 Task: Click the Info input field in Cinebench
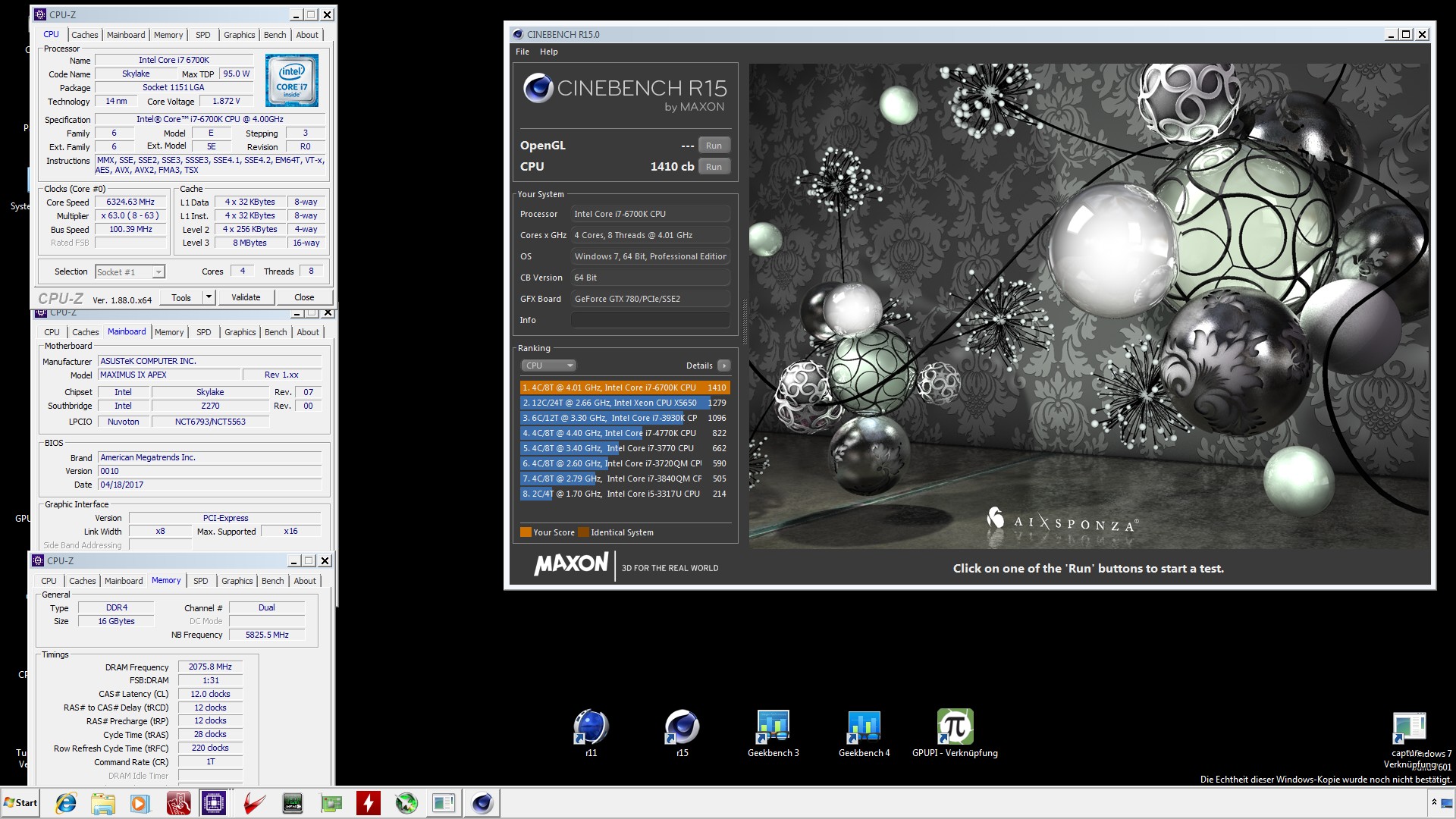(651, 320)
